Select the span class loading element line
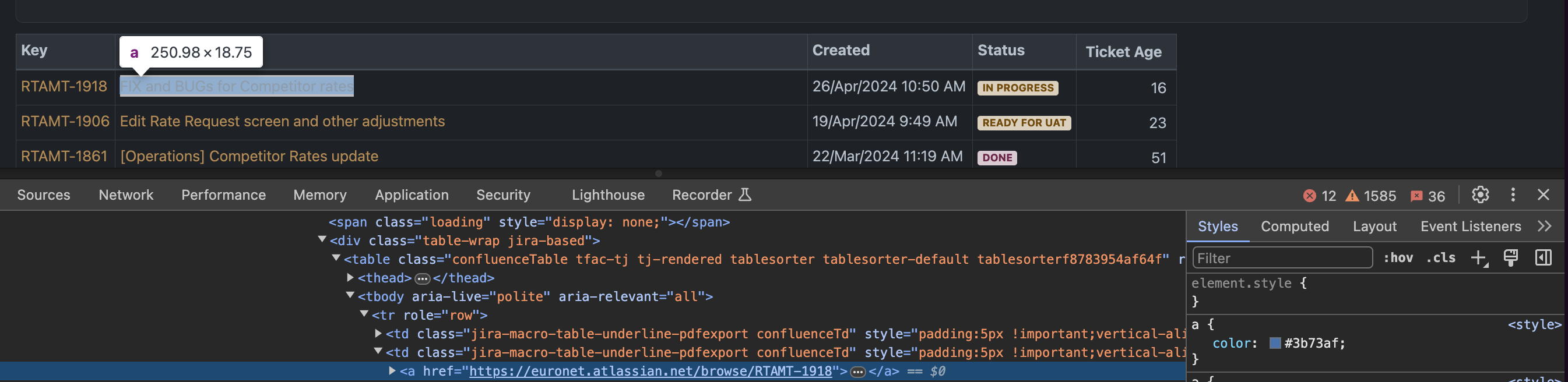The height and width of the screenshot is (382, 1568). click(529, 222)
